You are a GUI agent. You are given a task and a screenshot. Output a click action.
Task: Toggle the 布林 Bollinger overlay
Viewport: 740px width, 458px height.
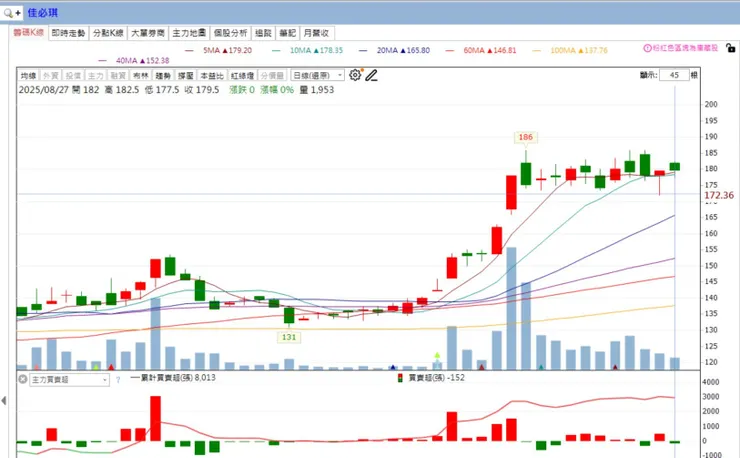pyautogui.click(x=141, y=76)
